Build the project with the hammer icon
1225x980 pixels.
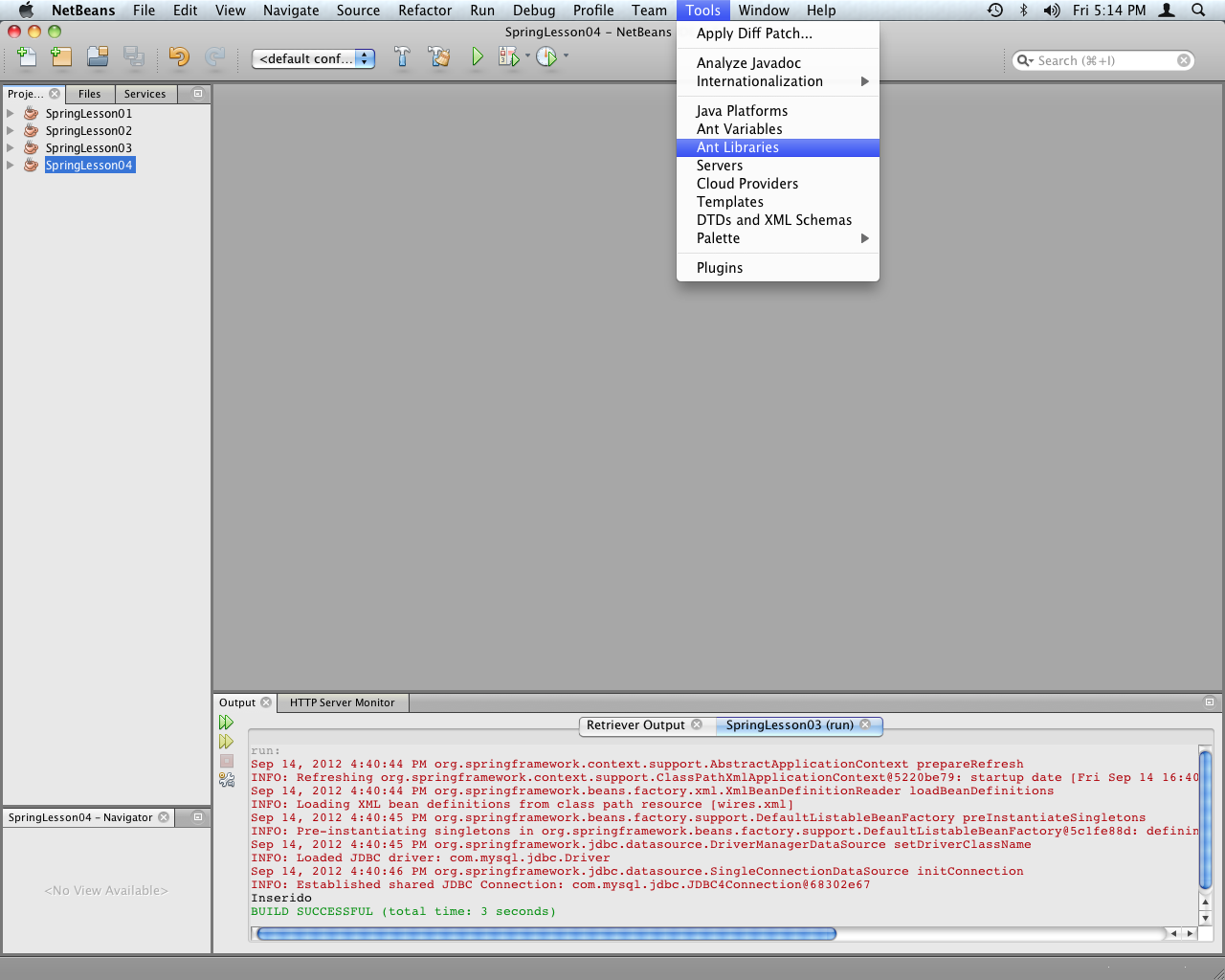click(x=402, y=57)
